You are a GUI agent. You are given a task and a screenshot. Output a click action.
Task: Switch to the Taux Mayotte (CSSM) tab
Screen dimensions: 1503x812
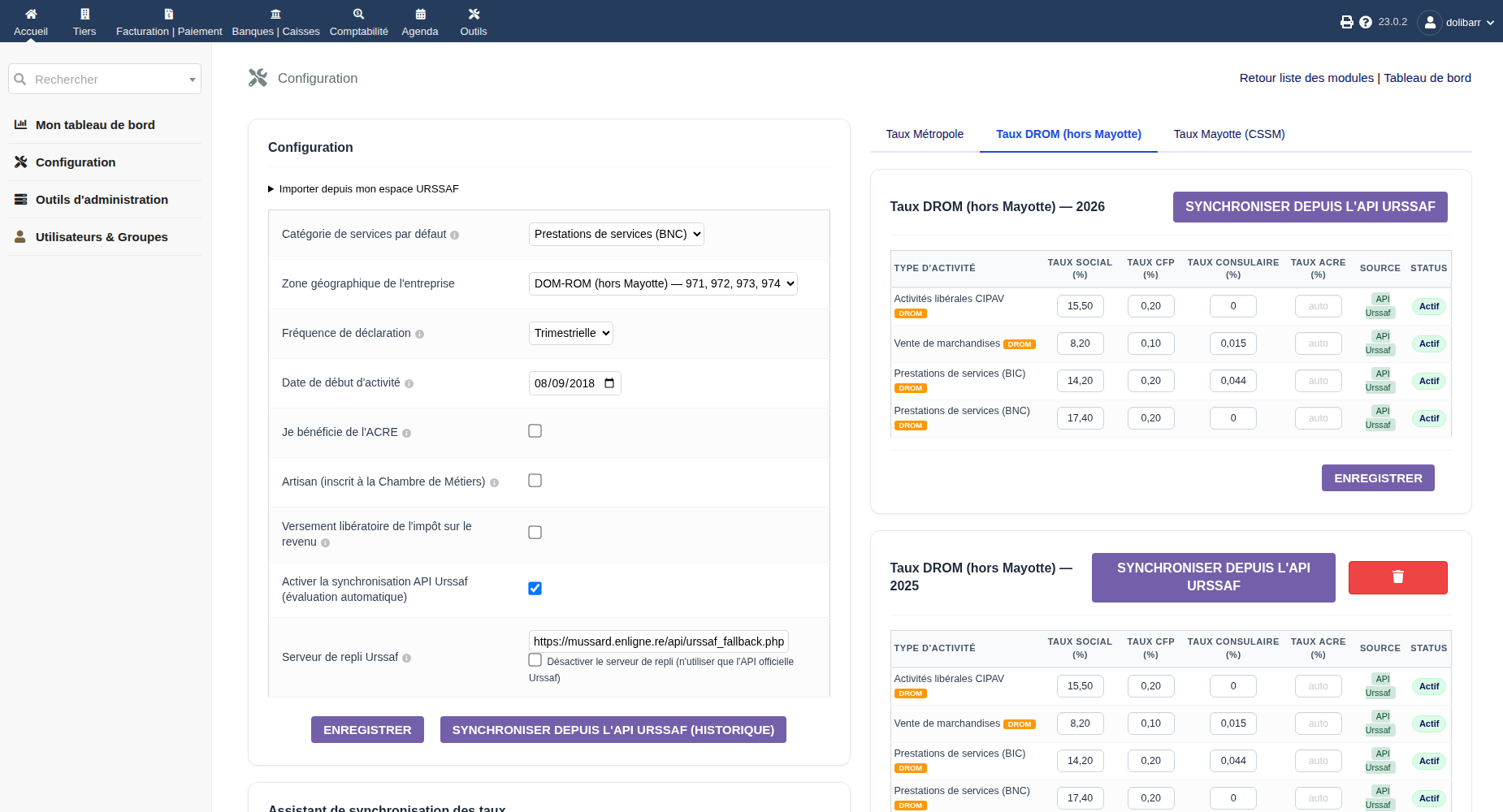pyautogui.click(x=1229, y=134)
